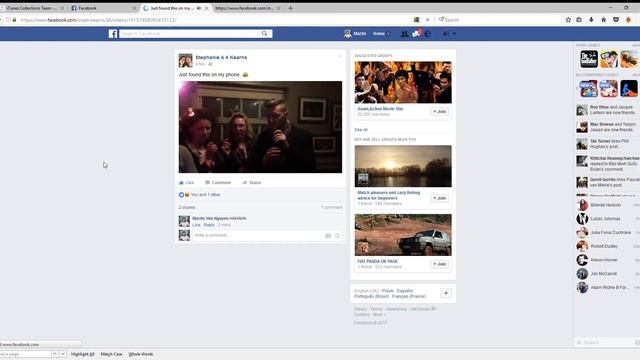Viewport: 640px width, 360px height.
Task: Toggle Match Case in find bar
Action: [x=111, y=354]
